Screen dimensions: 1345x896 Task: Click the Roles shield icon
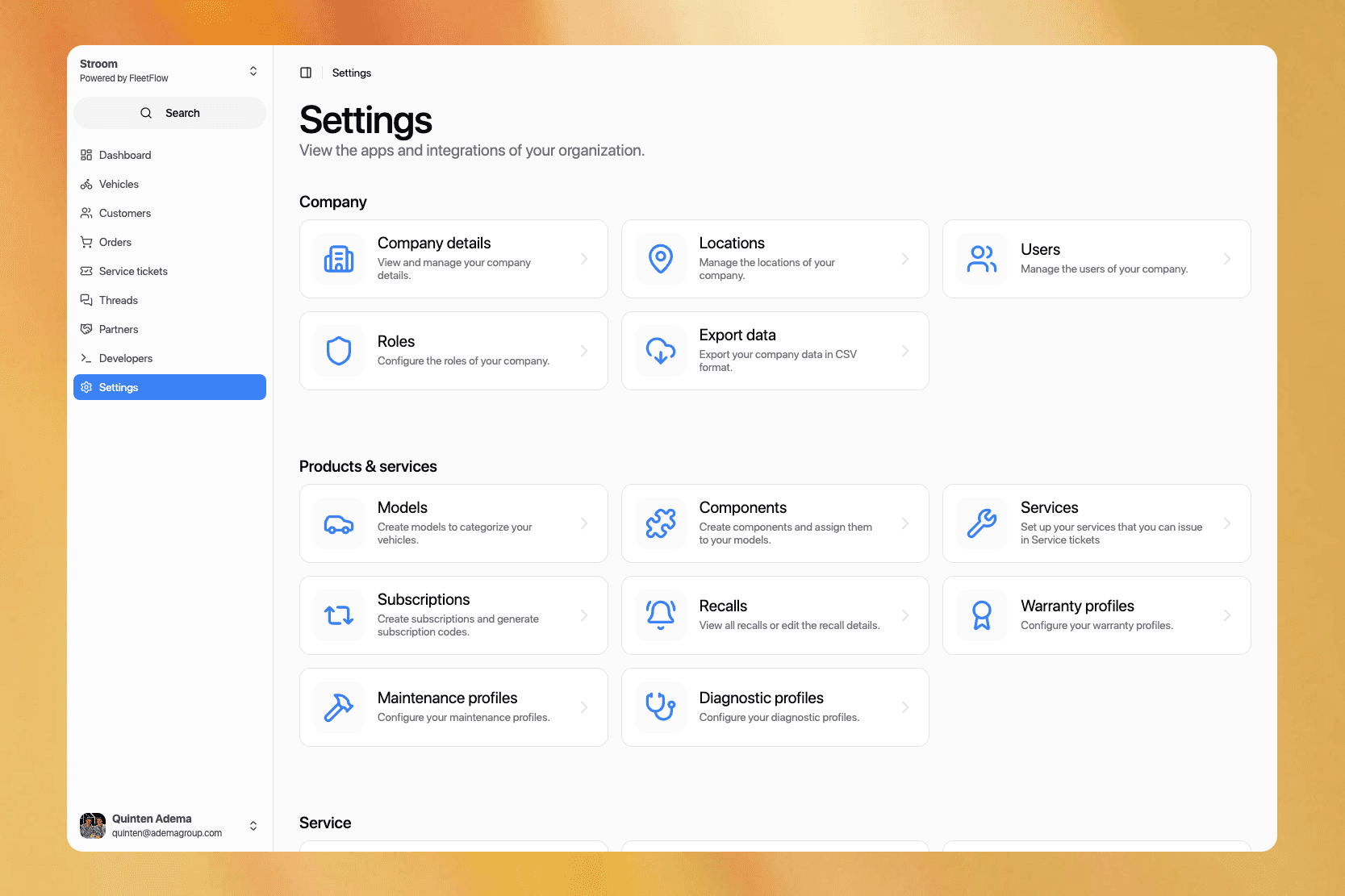click(339, 351)
